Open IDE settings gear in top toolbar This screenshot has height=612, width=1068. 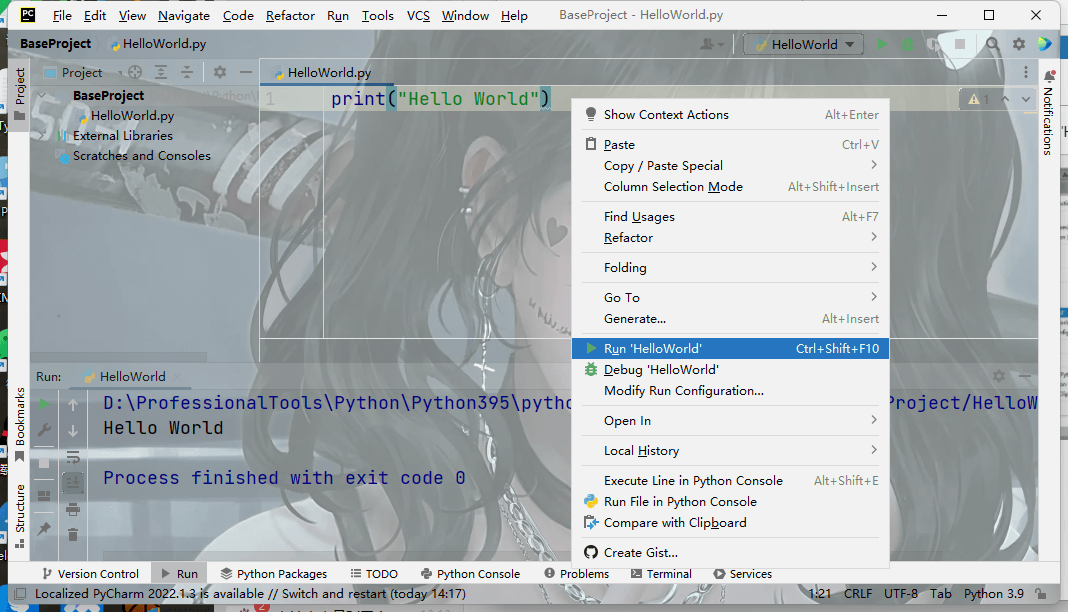coord(1019,44)
